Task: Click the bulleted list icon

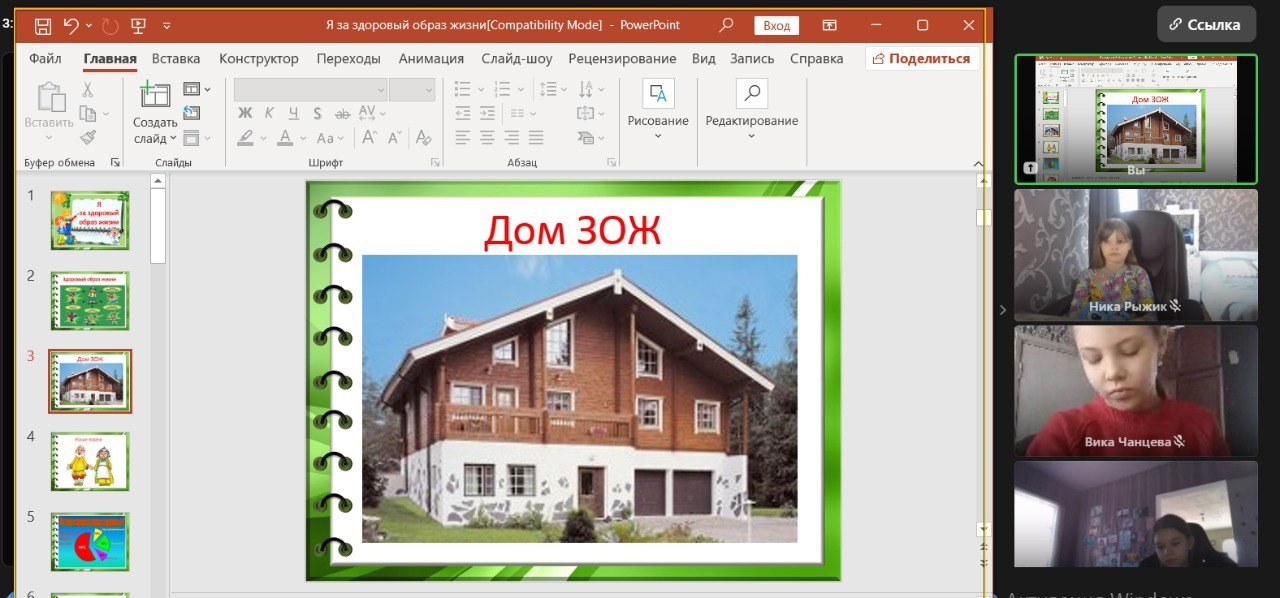Action: pyautogui.click(x=462, y=89)
